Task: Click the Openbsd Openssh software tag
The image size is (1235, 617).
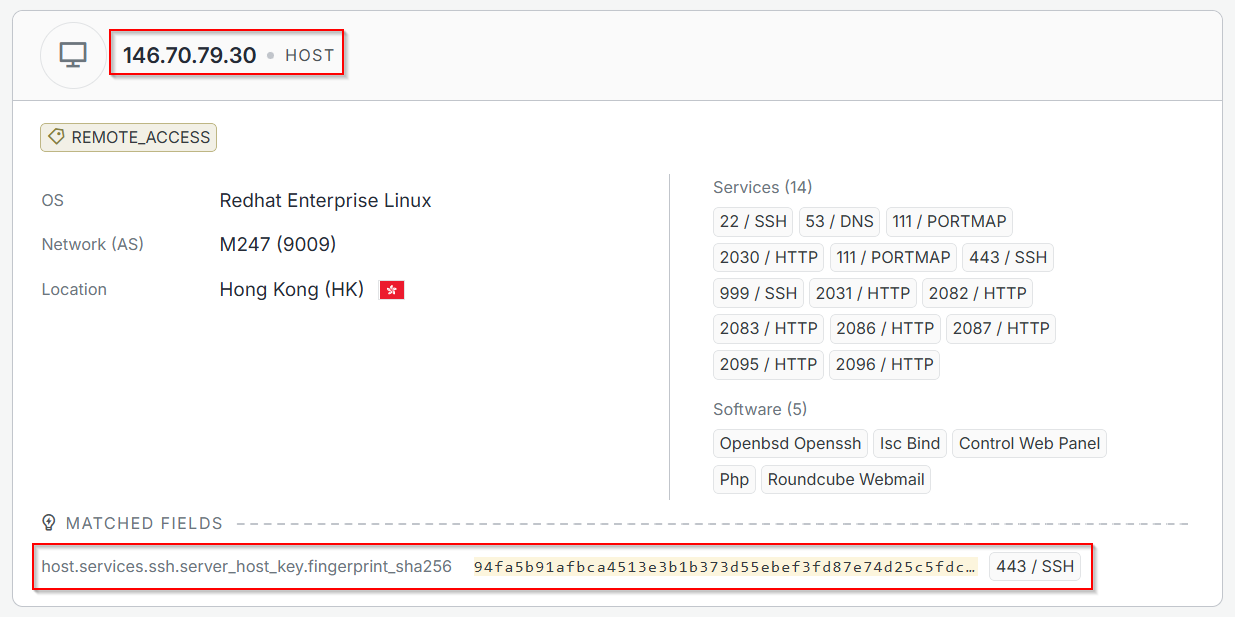Action: click(x=790, y=443)
